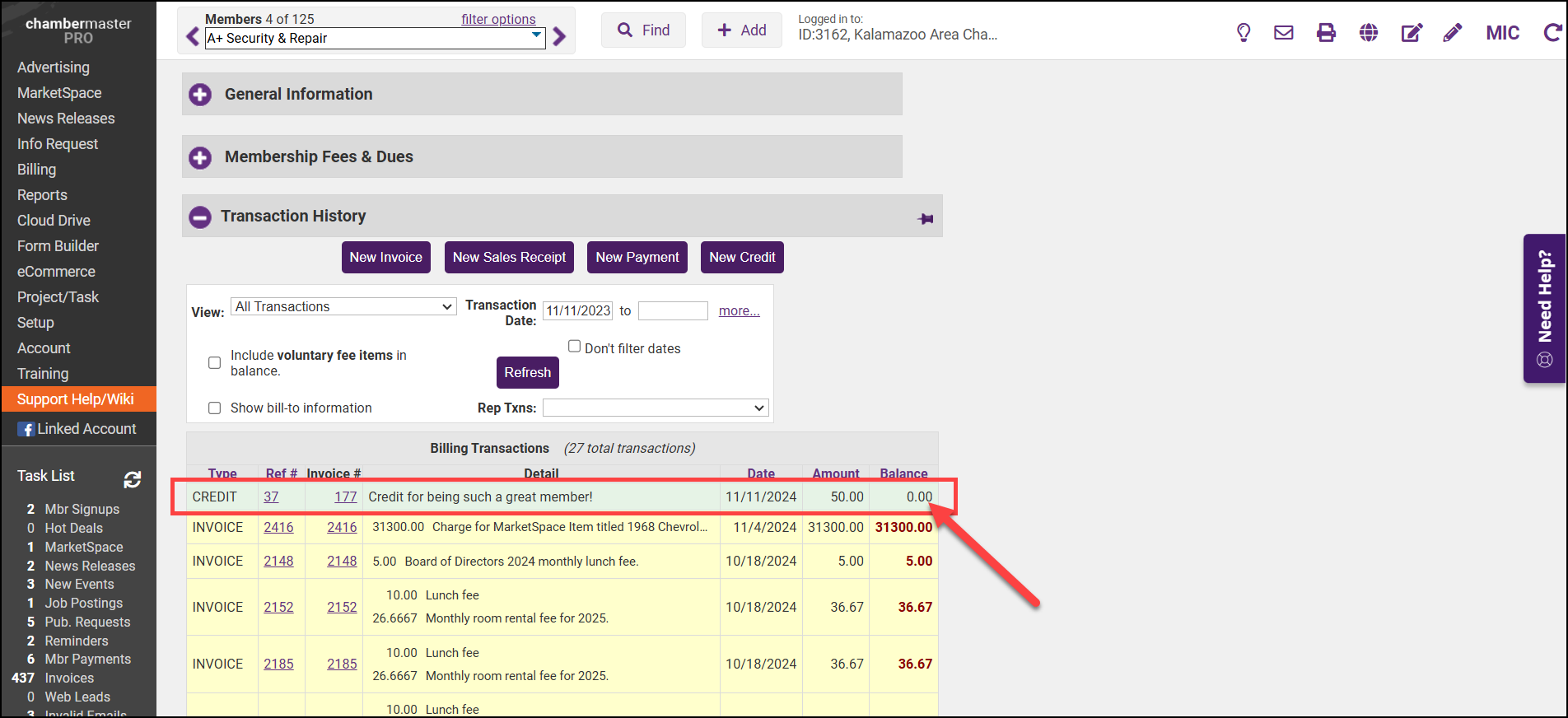Select Reports from the sidebar menu
The width and height of the screenshot is (1568, 718).
pyautogui.click(x=42, y=195)
